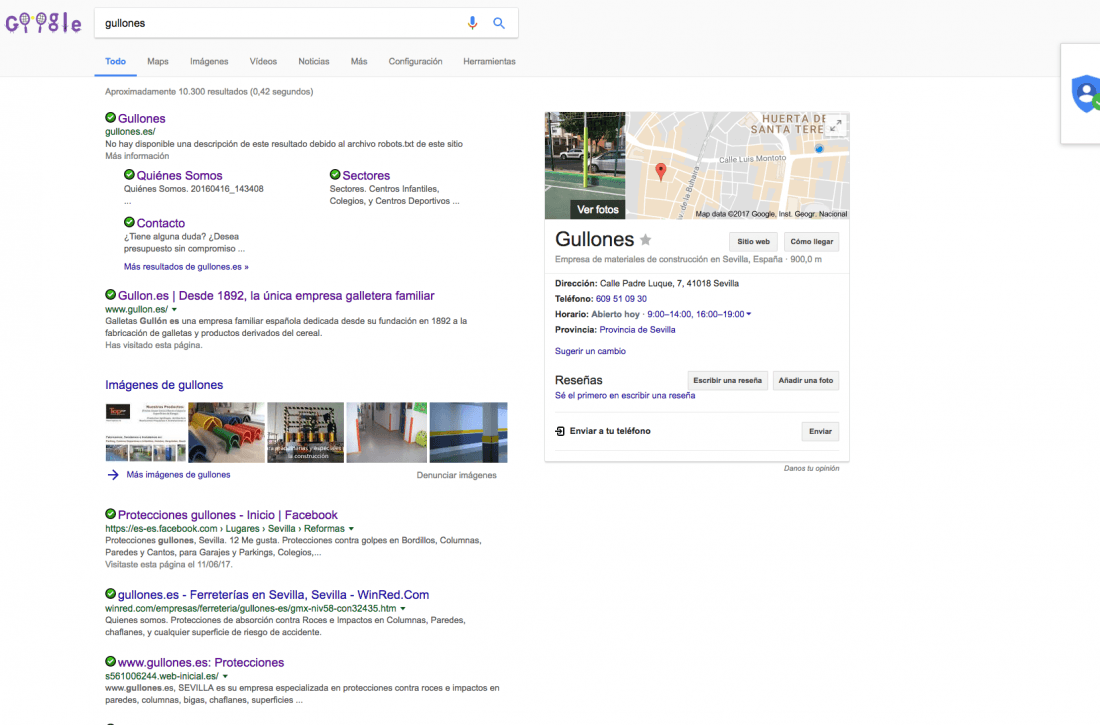Open the Gullones result title link
Image resolution: width=1100 pixels, height=725 pixels.
[x=142, y=119]
